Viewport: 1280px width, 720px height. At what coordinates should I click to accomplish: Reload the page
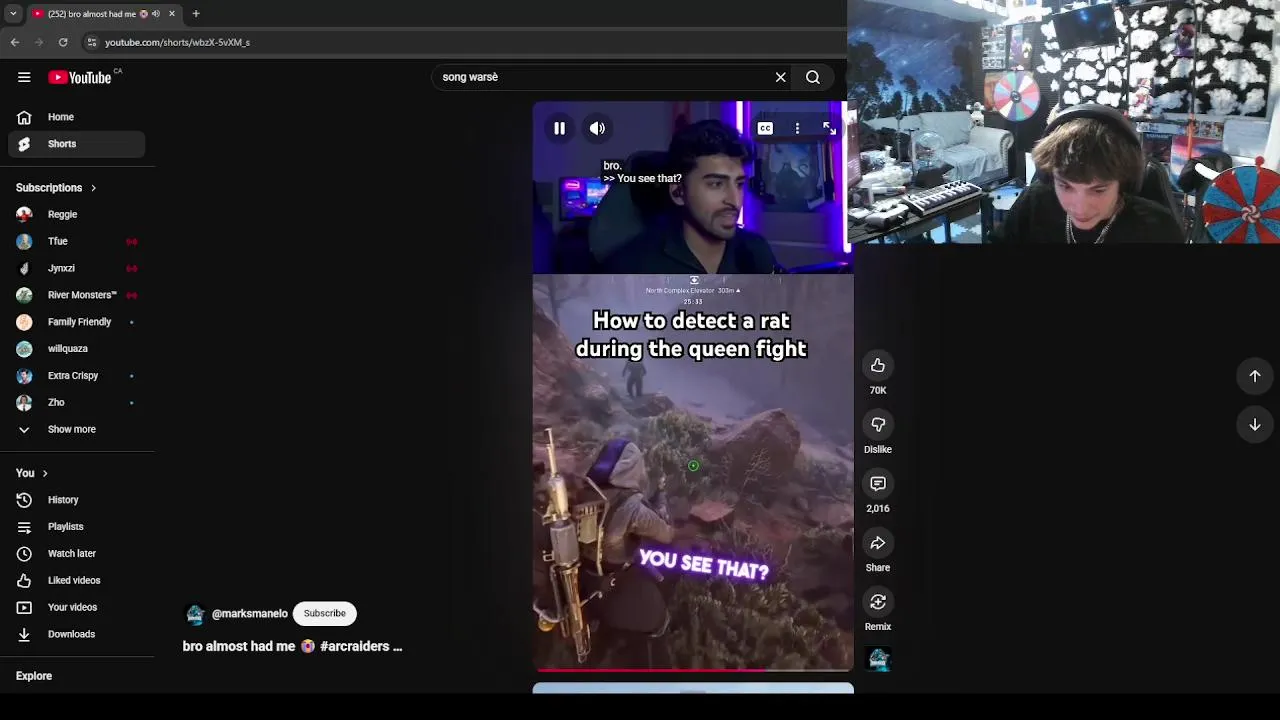pyautogui.click(x=63, y=42)
